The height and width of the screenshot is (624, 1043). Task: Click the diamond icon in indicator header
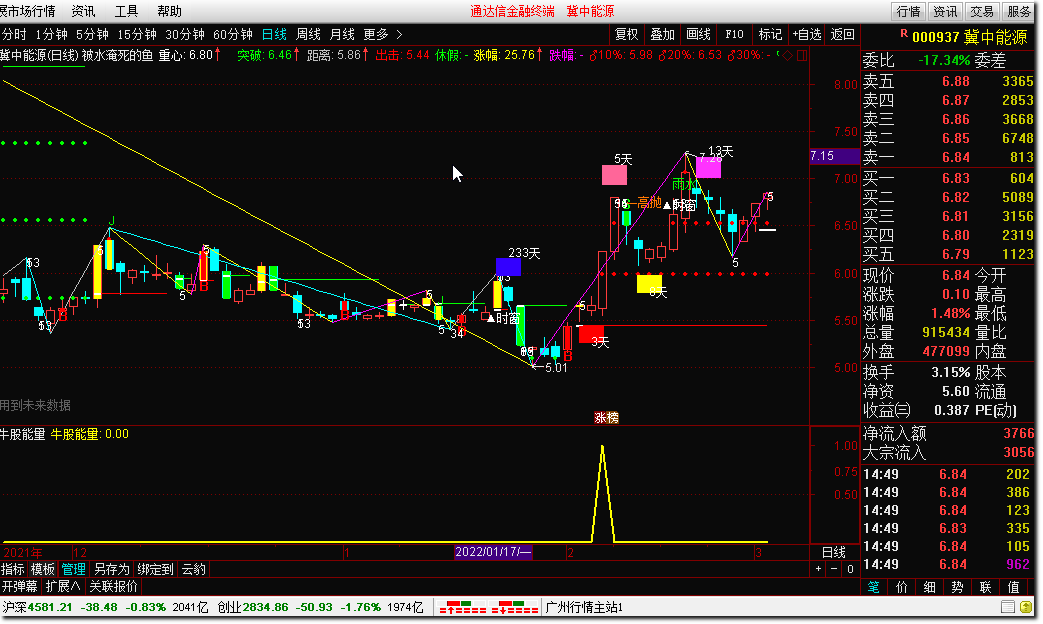(x=788, y=55)
